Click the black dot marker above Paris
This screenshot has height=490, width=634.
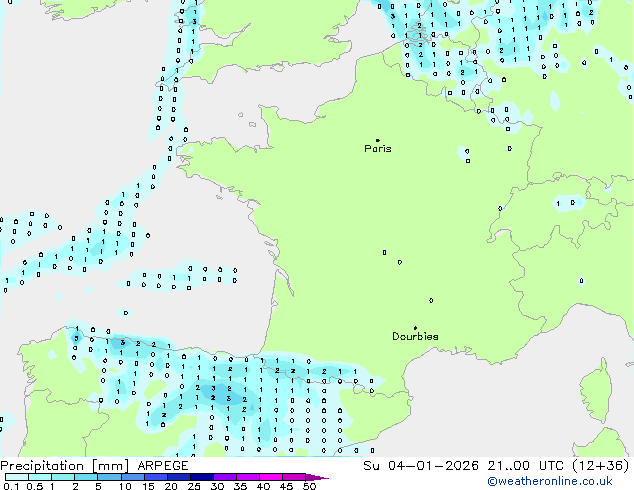pos(378,140)
